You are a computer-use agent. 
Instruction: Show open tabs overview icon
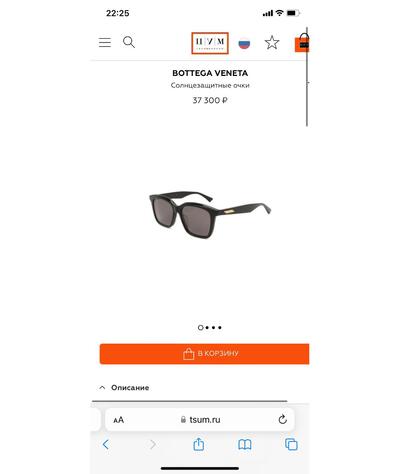[x=291, y=444]
